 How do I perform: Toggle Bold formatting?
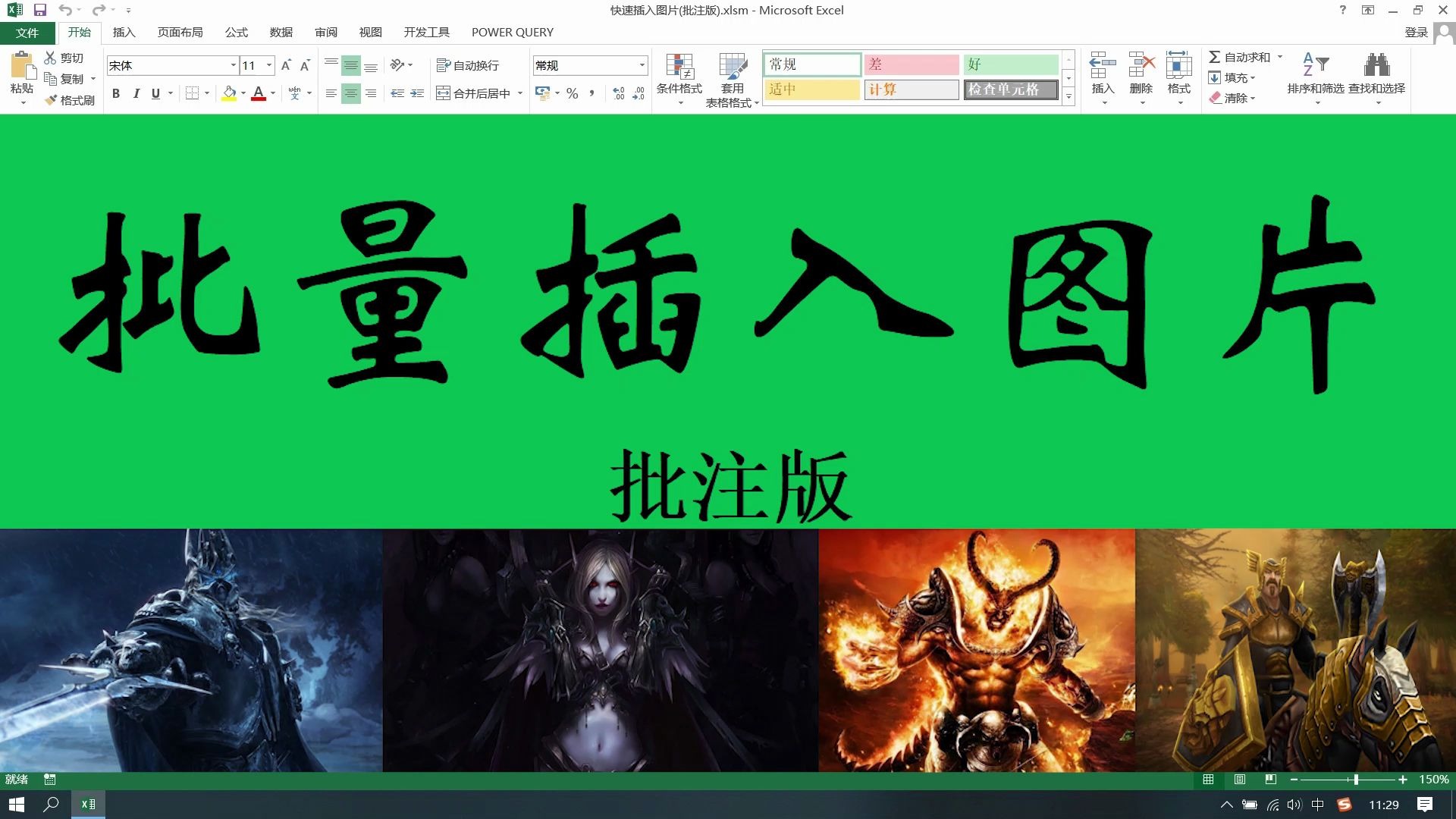coord(116,93)
